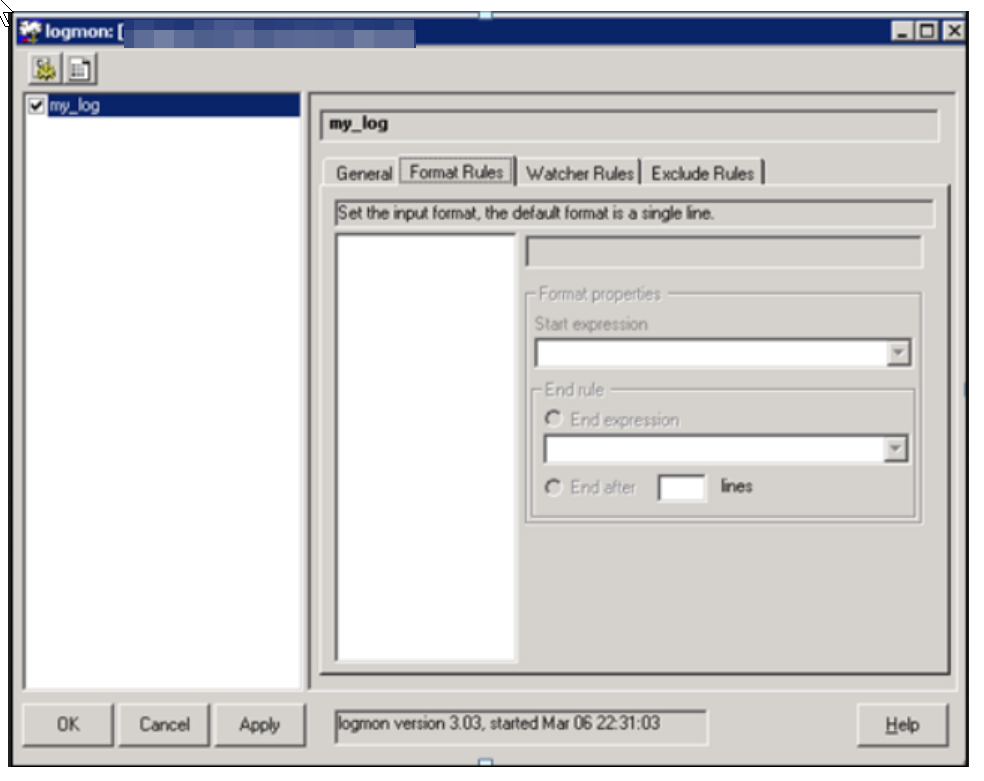Click the Cancel button
The height and width of the screenshot is (781, 984).
click(x=164, y=725)
